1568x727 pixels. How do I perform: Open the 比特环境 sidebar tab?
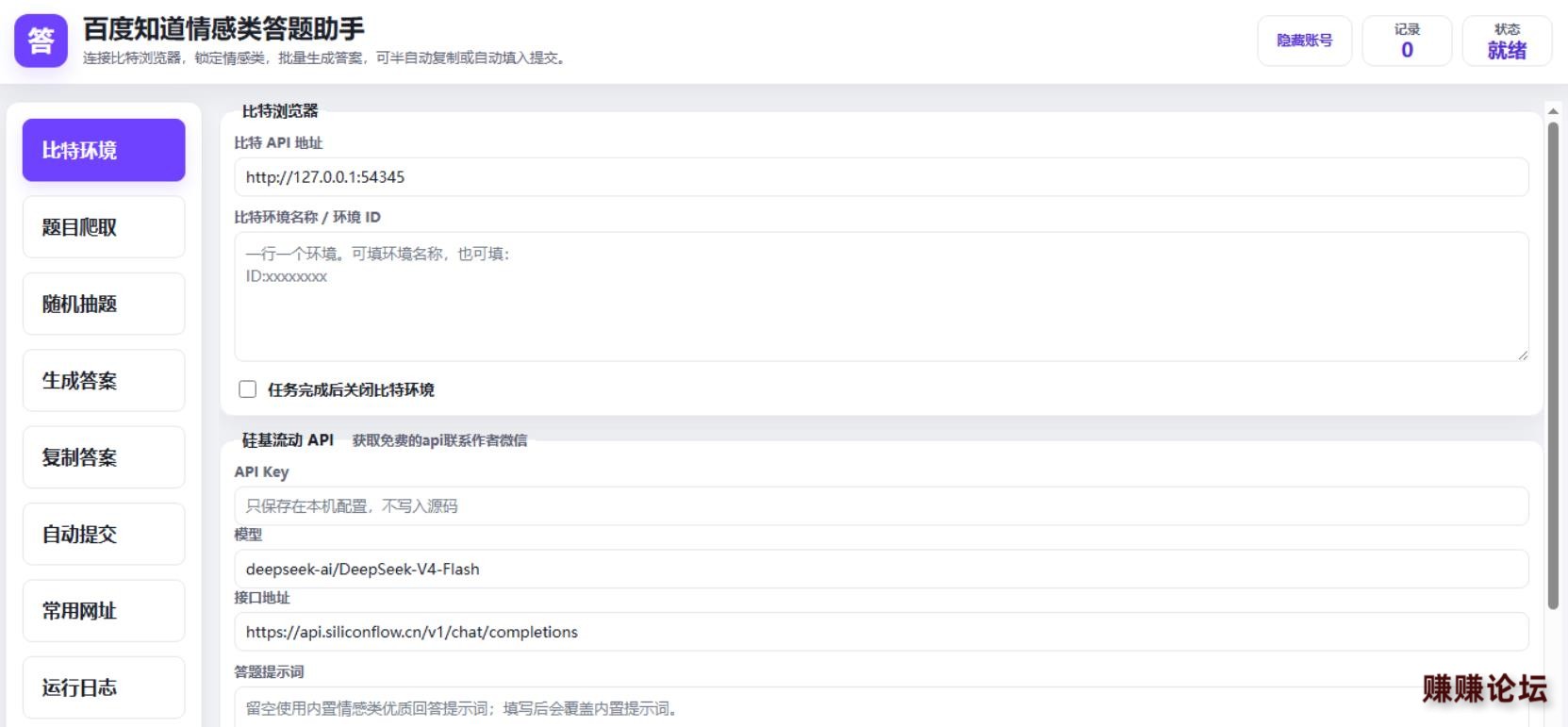(104, 150)
